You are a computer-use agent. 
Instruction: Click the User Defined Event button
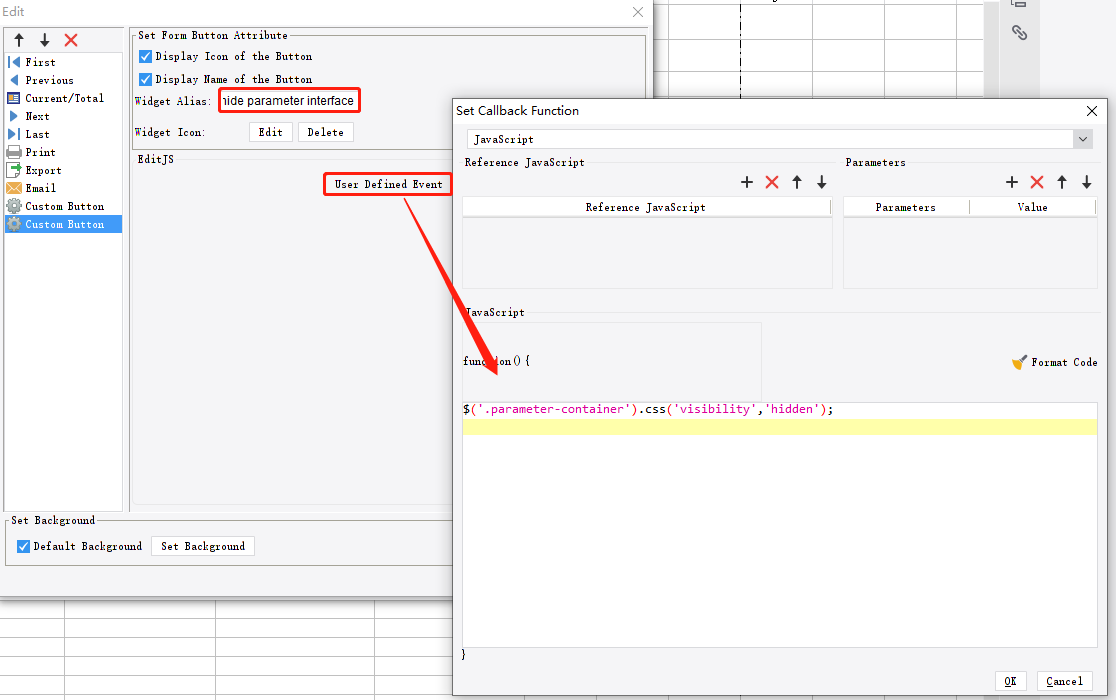pyautogui.click(x=387, y=184)
